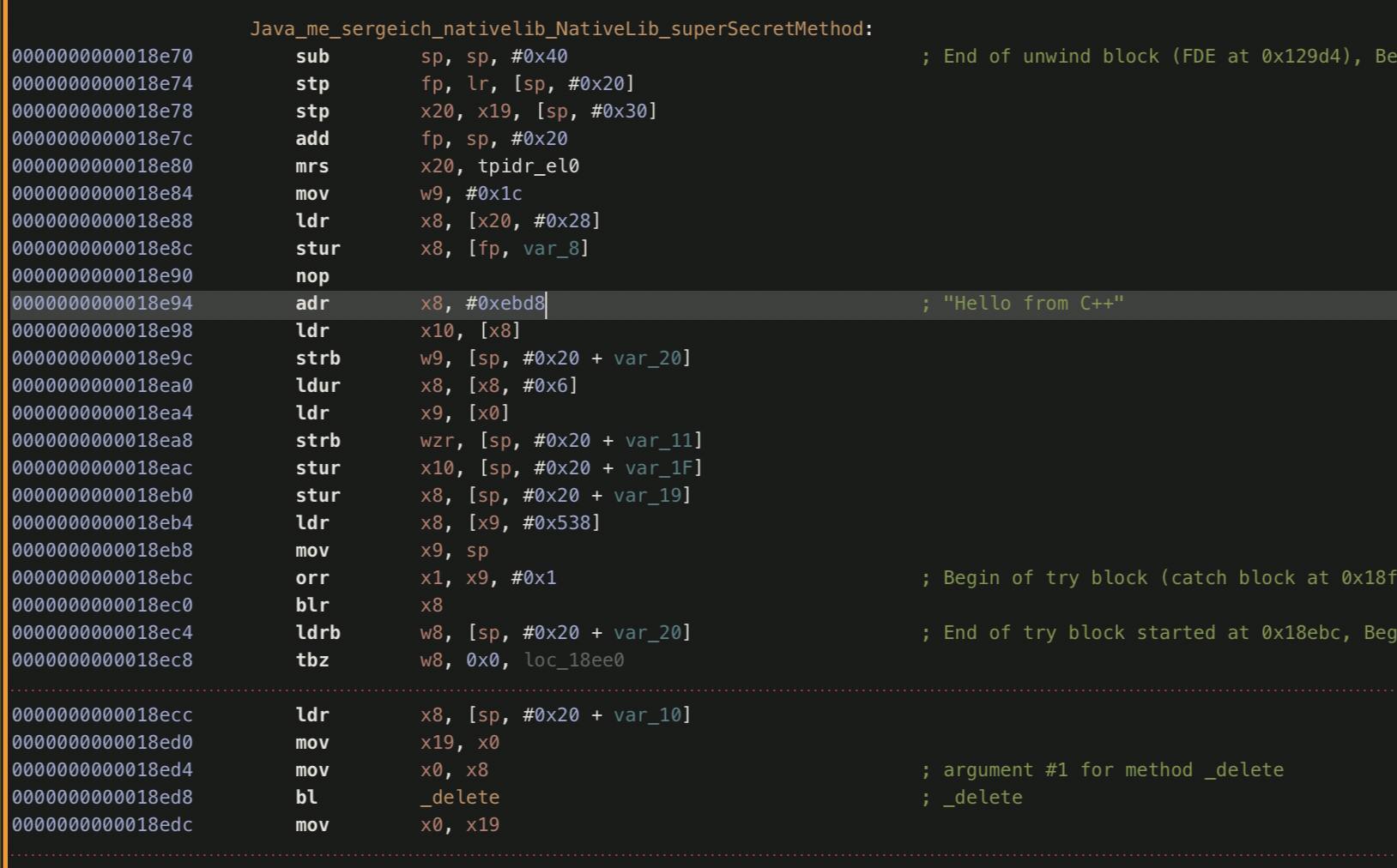Click var_11 in the strb wzr line

pyautogui.click(x=658, y=441)
